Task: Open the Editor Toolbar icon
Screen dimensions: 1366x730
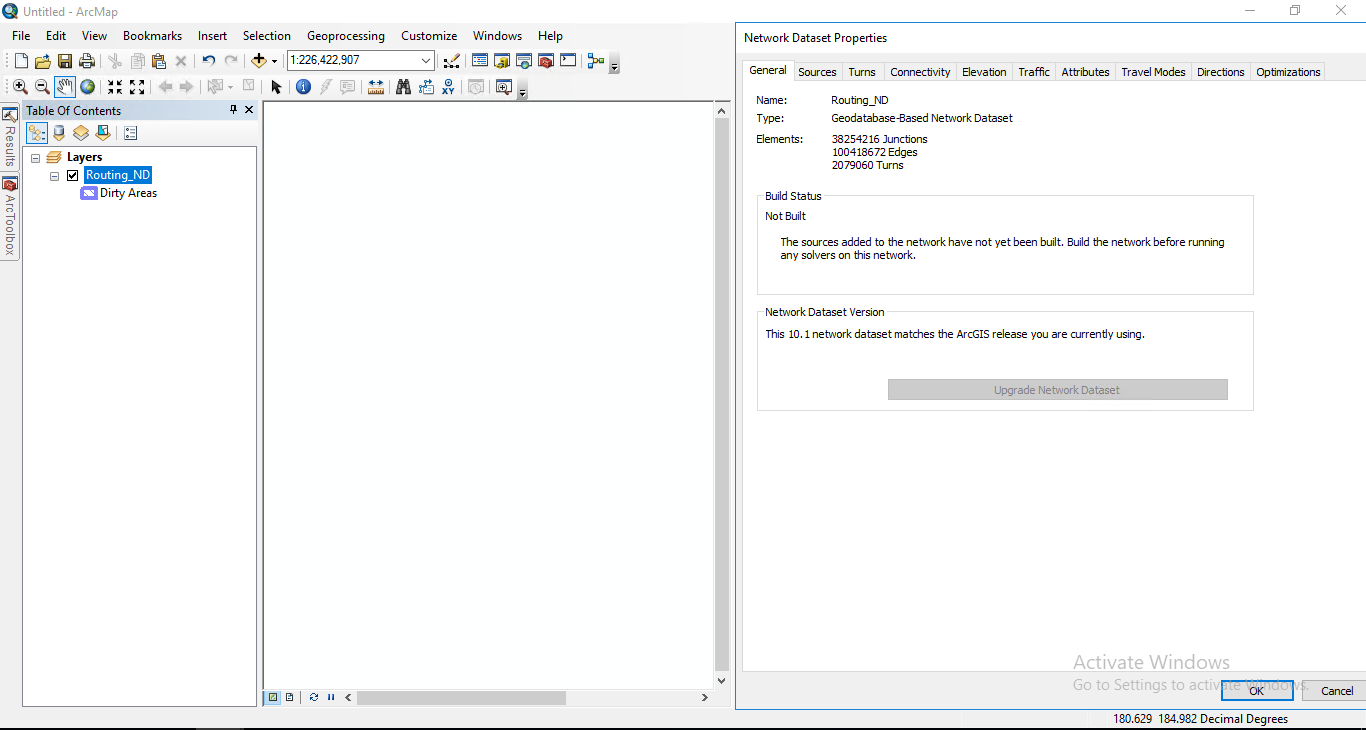Action: click(x=451, y=61)
